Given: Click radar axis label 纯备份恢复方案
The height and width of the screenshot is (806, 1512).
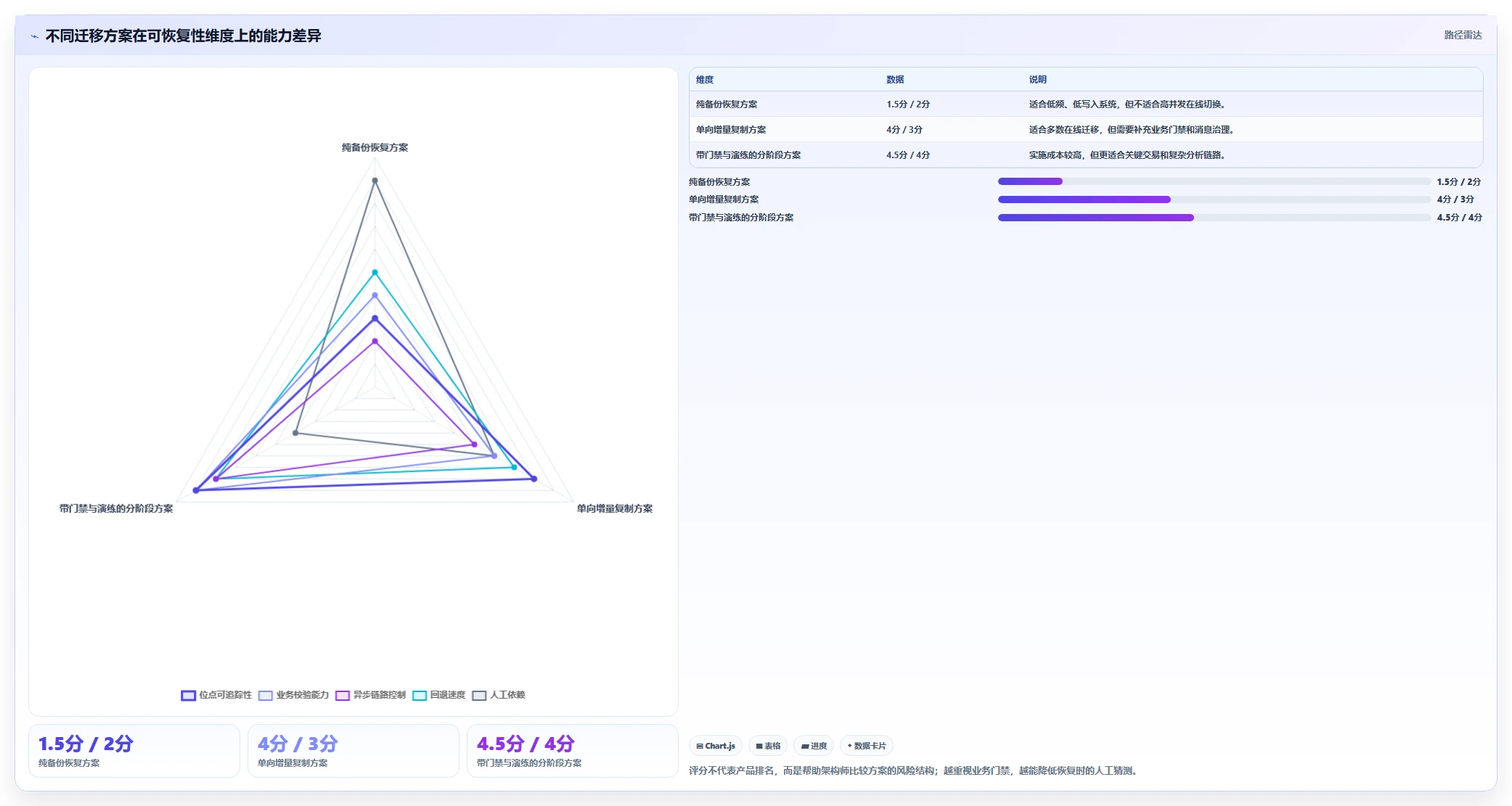Looking at the screenshot, I should [375, 147].
